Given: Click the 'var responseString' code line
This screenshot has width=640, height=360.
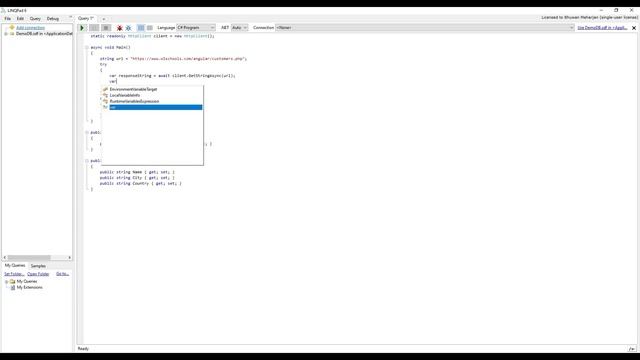Looking at the screenshot, I should [x=172, y=76].
